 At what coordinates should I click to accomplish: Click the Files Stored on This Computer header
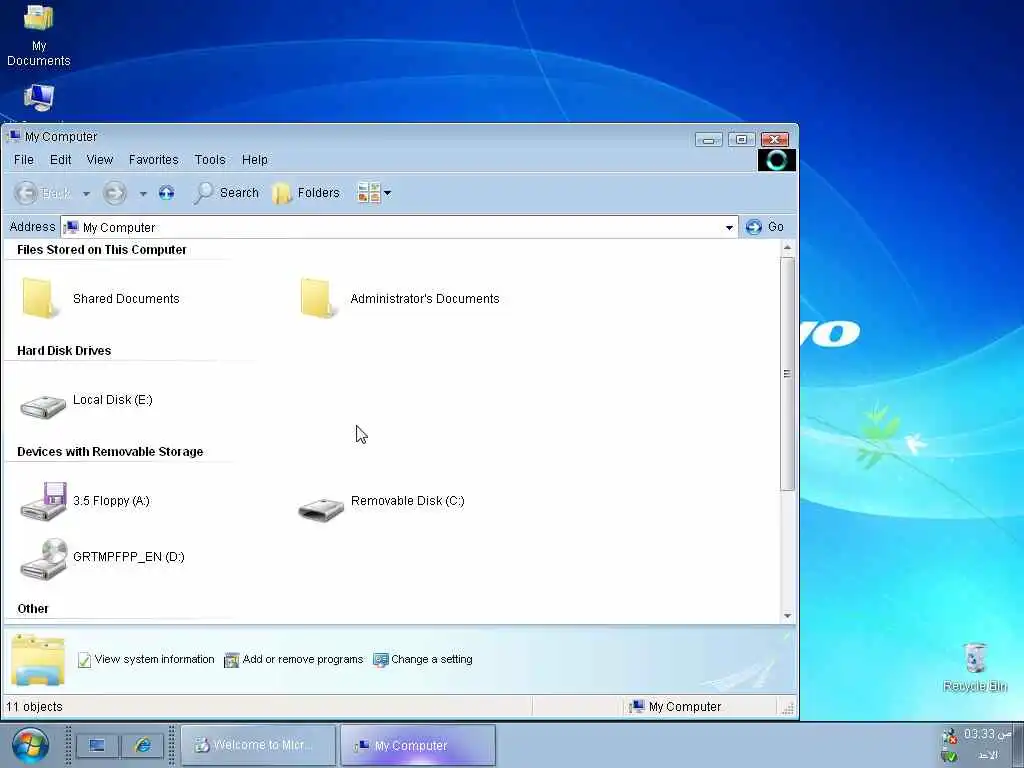(x=101, y=249)
